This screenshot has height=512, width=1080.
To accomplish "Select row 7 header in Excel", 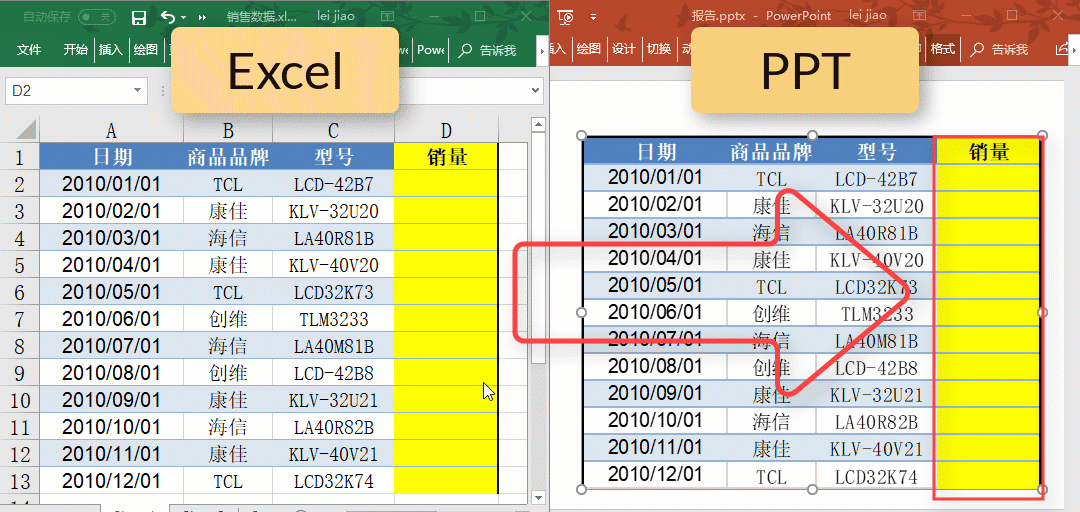I will click(x=19, y=319).
